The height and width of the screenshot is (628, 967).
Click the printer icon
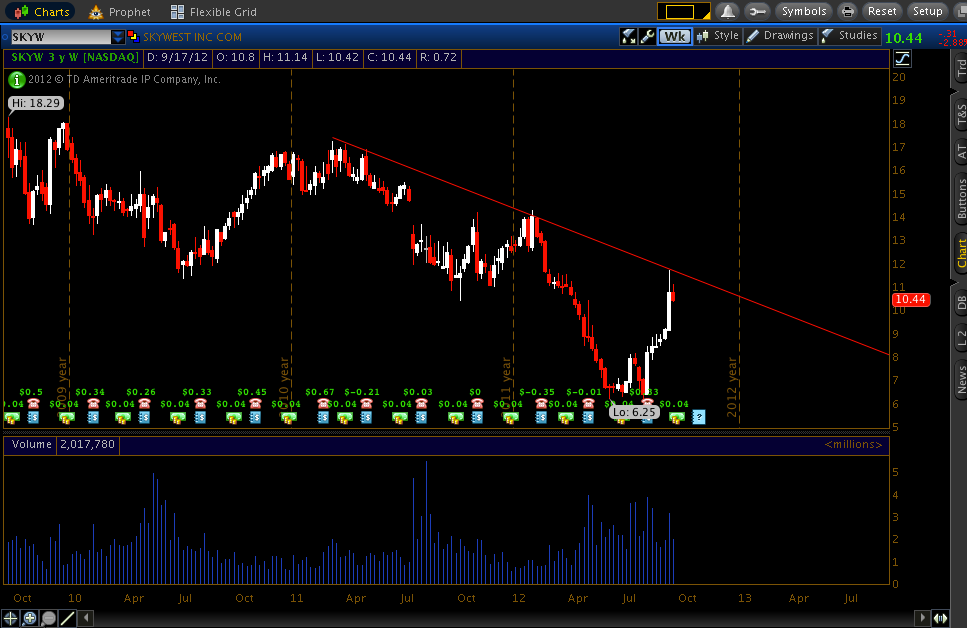pos(848,12)
